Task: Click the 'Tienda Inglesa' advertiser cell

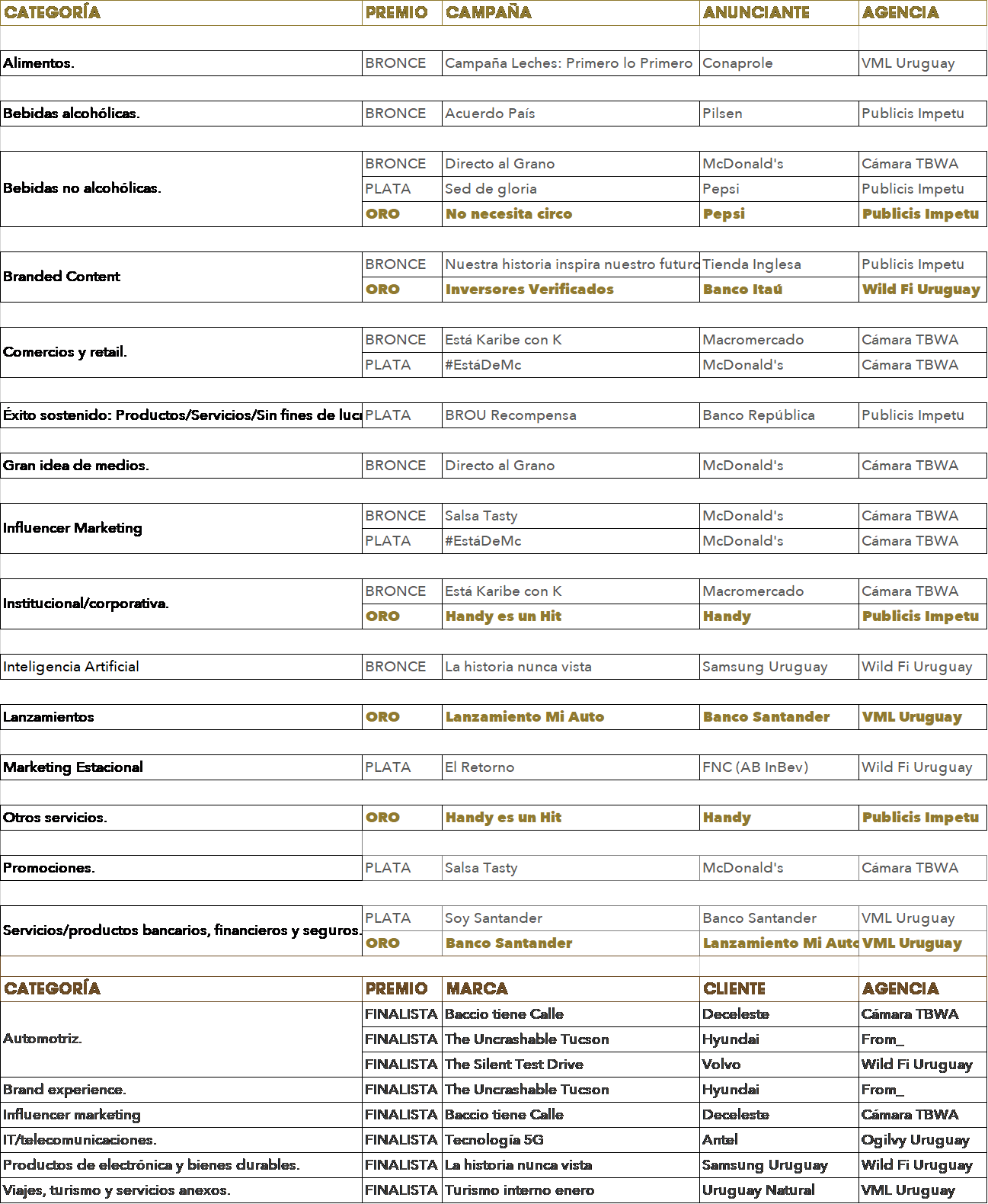Action: 779,264
